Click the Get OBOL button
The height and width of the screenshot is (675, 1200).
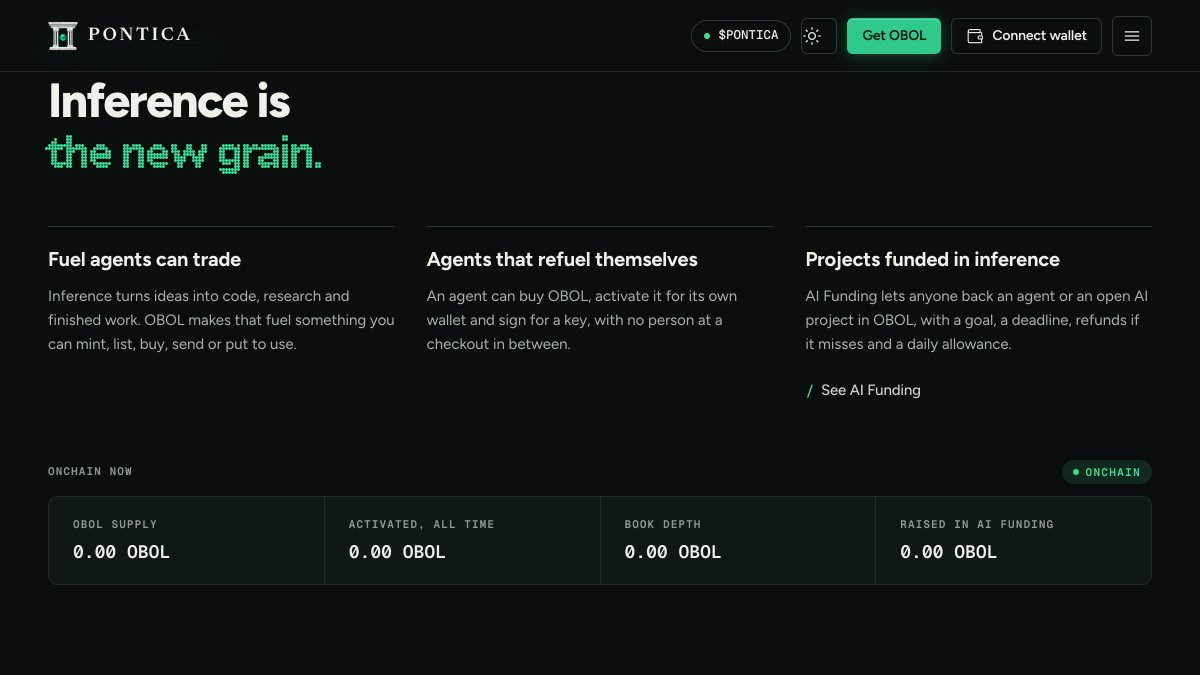894,36
